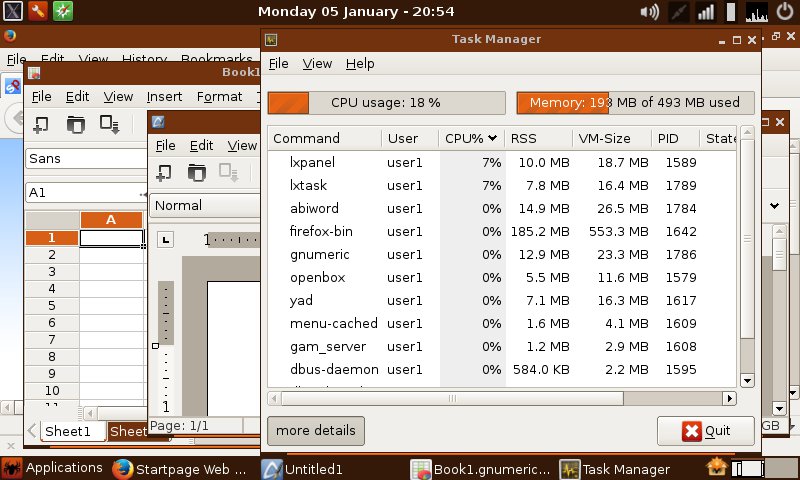Expand the Normal style dropdown in AbiWord
Image resolution: width=800 pixels, height=480 pixels.
204,205
